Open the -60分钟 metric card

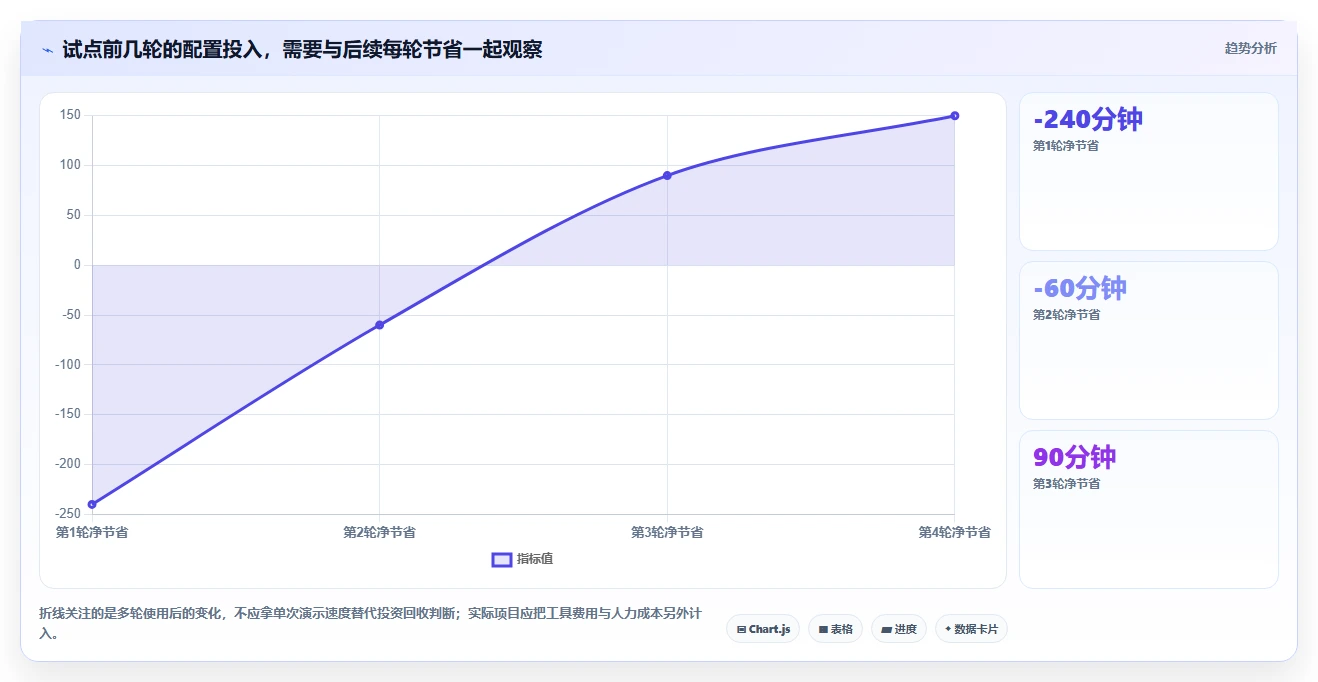pyautogui.click(x=1148, y=340)
